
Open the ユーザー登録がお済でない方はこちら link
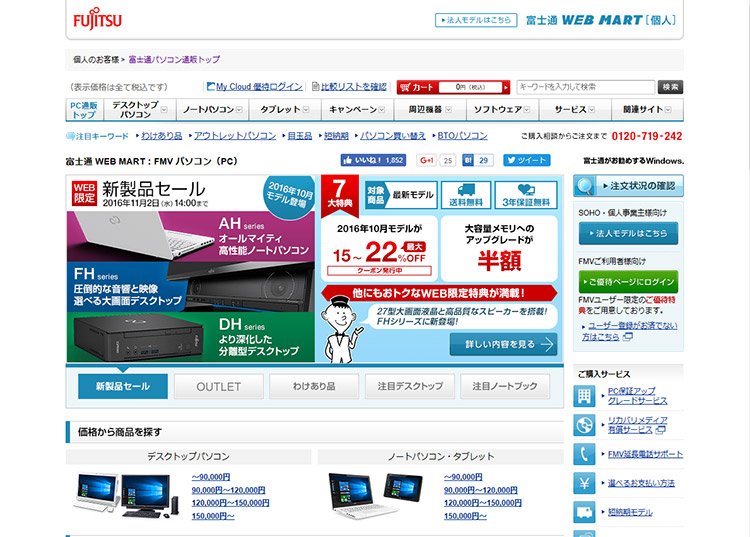[x=629, y=331]
